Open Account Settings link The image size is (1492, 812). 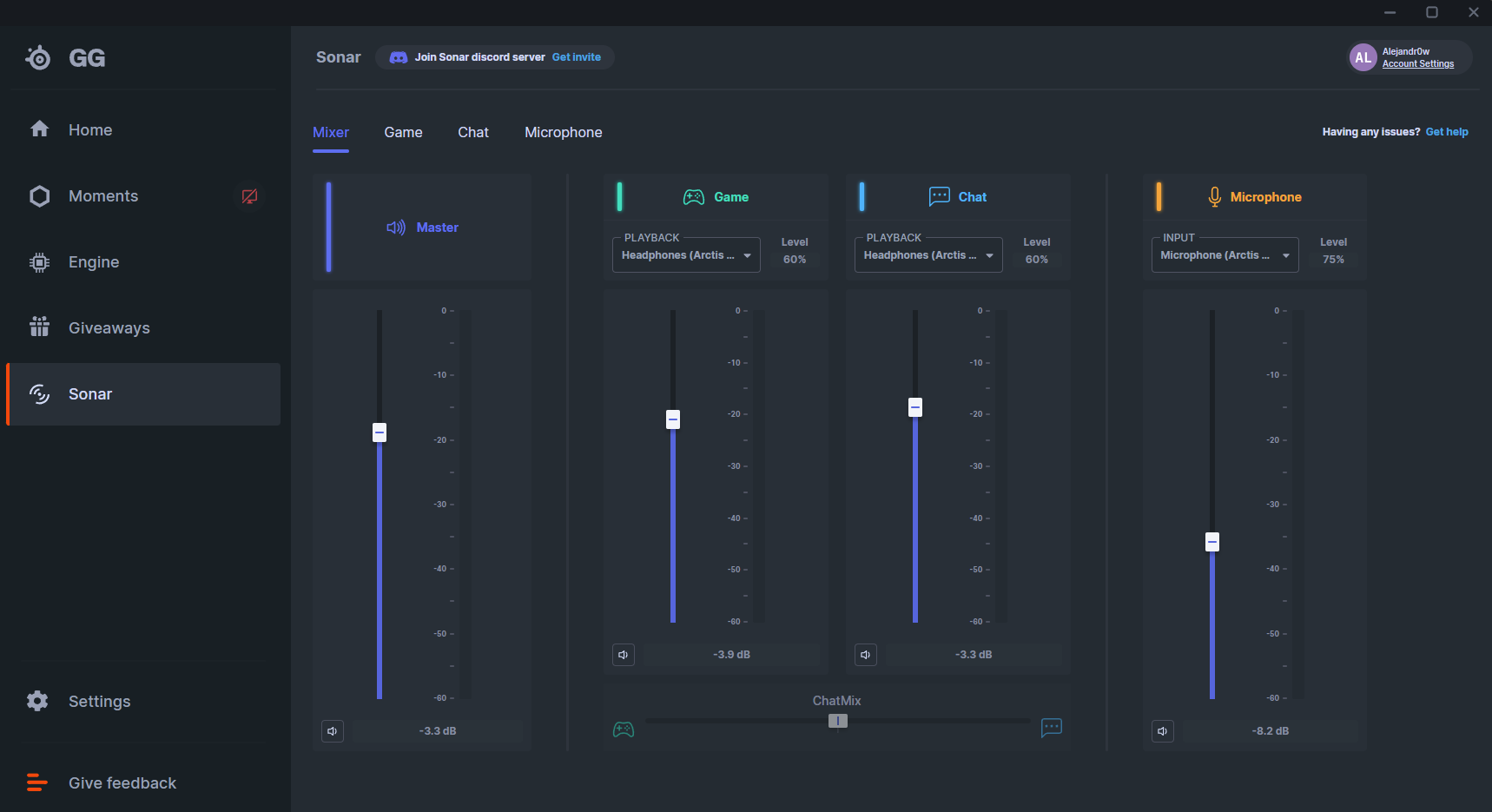1418,64
